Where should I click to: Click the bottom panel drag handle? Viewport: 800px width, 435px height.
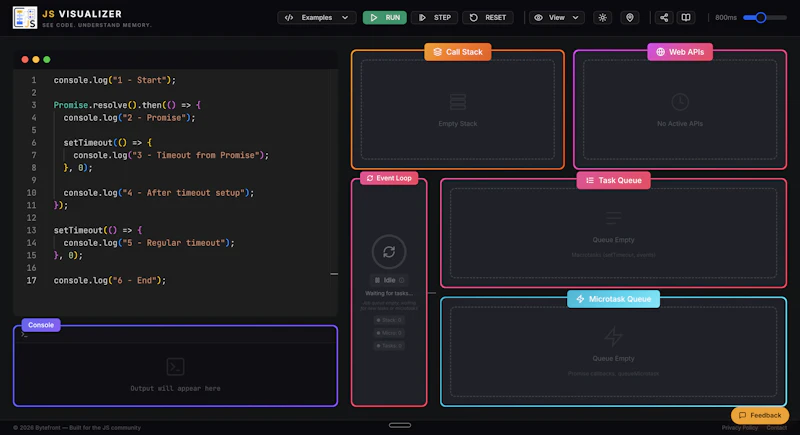click(x=400, y=425)
